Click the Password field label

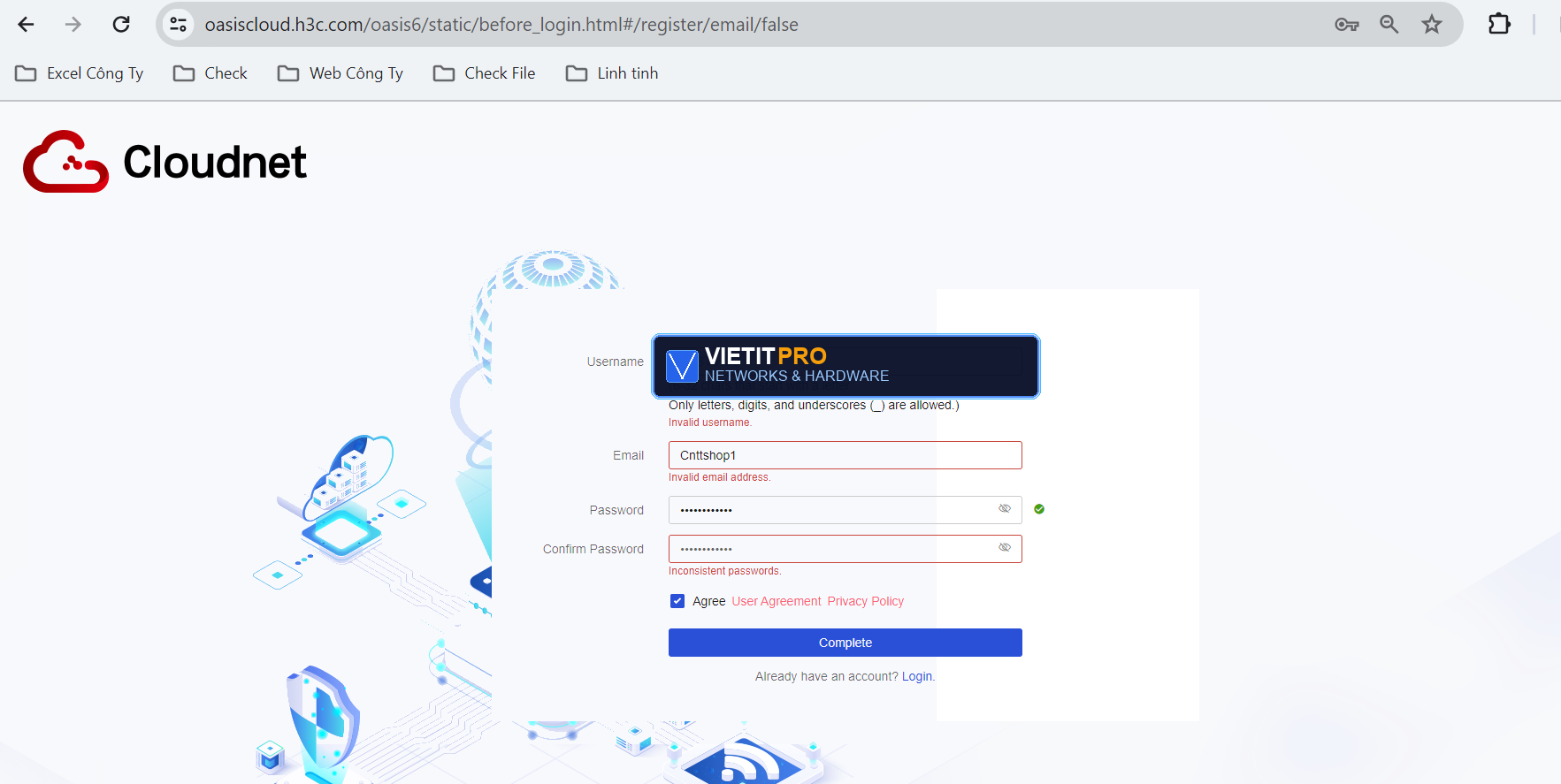click(617, 510)
